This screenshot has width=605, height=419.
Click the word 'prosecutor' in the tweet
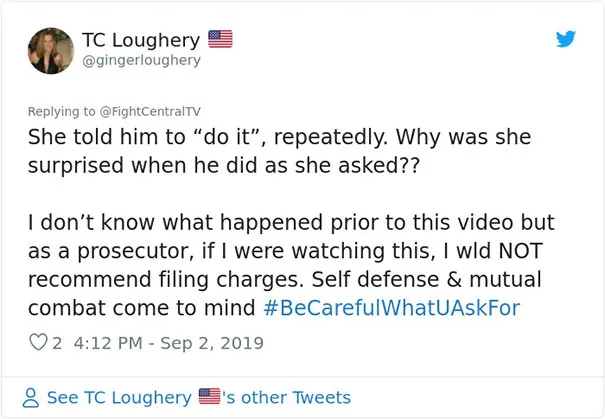pos(135,252)
